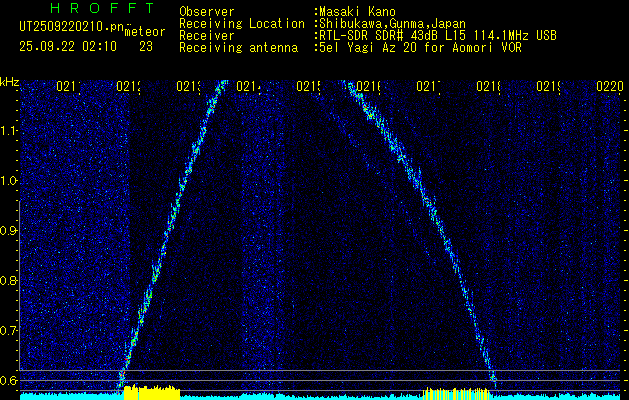Click the kHz axis unit label
Image resolution: width=629 pixels, height=400 pixels.
tap(9, 83)
